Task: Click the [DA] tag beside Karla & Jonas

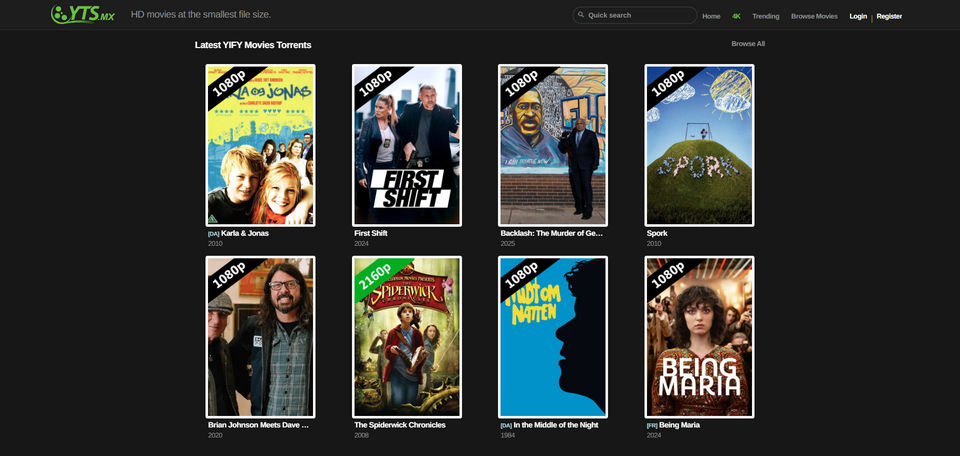Action: point(214,234)
